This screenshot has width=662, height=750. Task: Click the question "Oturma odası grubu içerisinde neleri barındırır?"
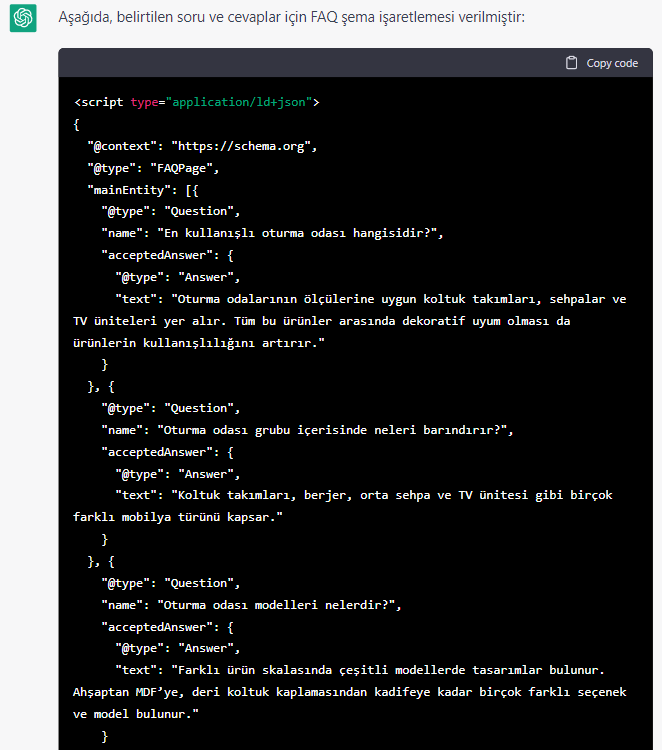332,430
